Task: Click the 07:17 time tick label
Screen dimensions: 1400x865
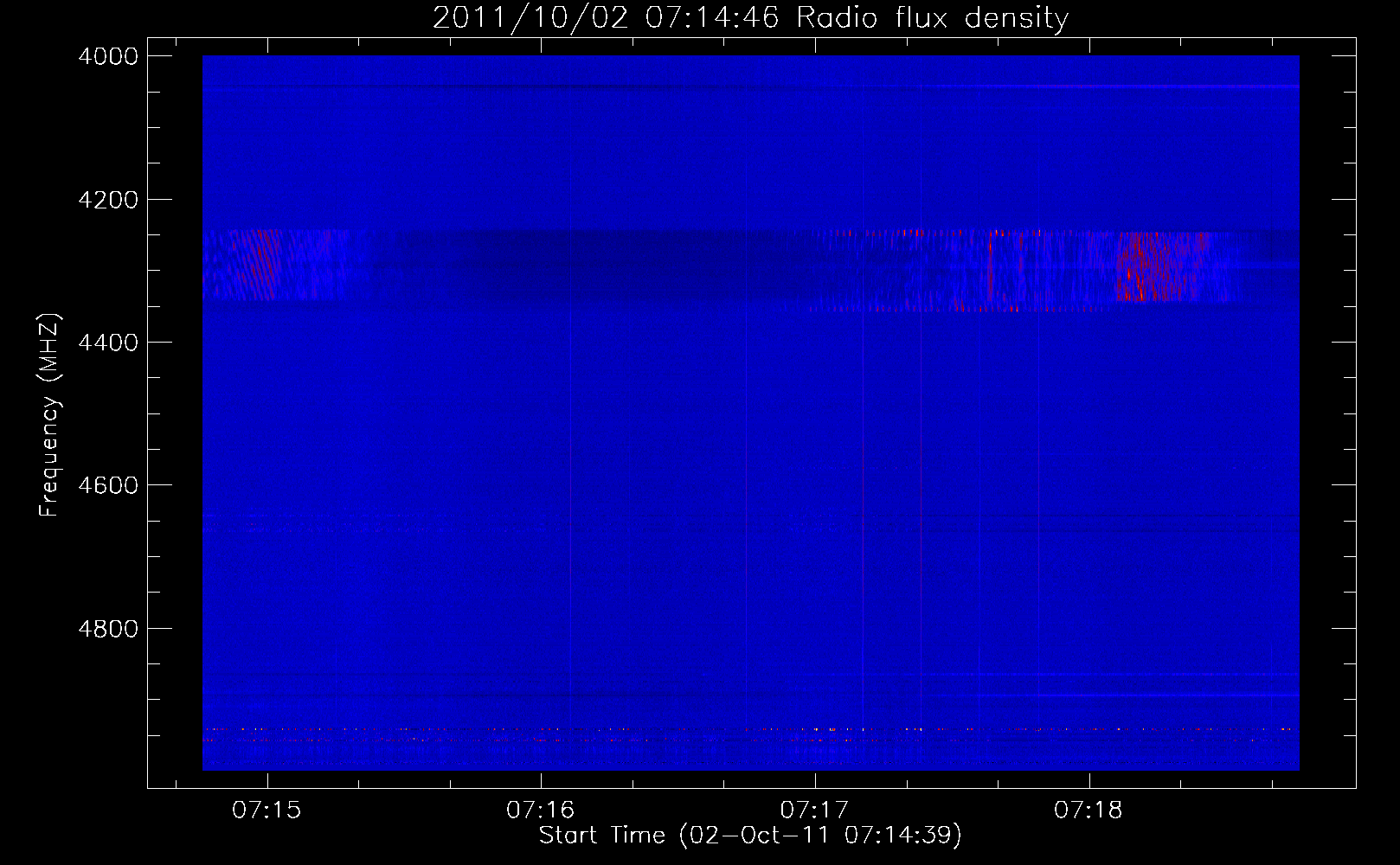Action: tap(814, 811)
